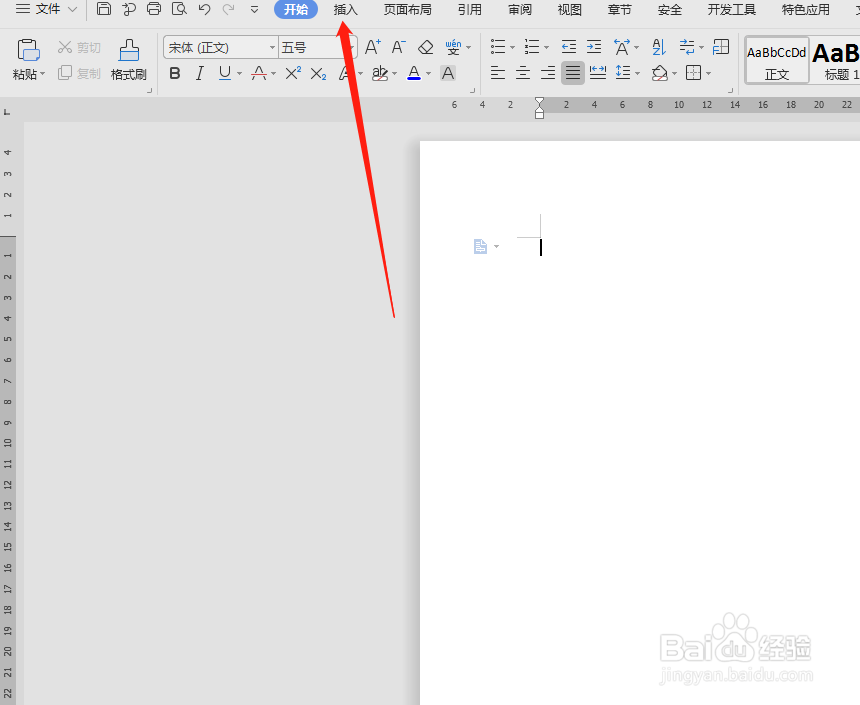860x705 pixels.
Task: Click the indent marker on horizontal ruler
Action: 539,108
